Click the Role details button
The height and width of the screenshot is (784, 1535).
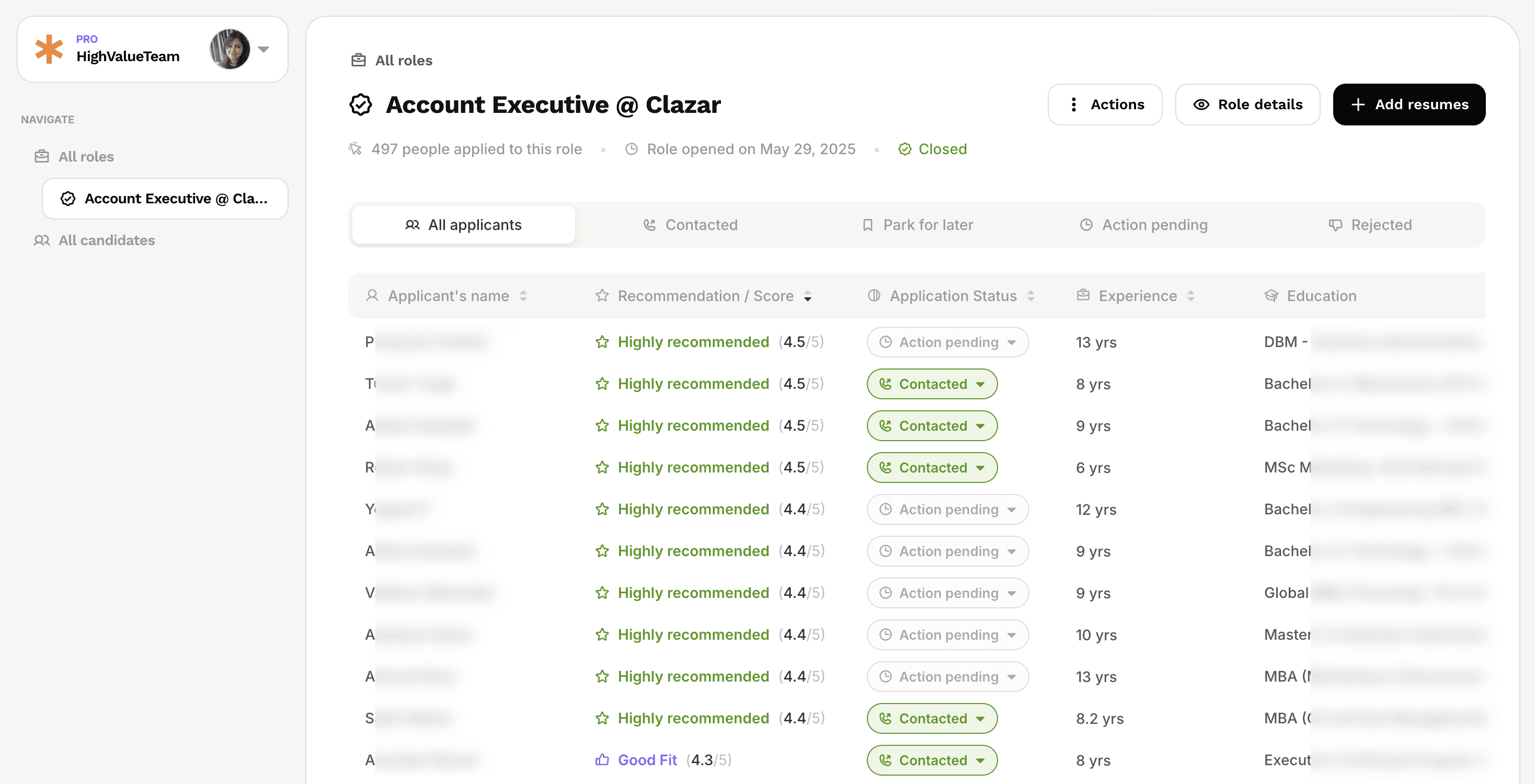(1247, 104)
